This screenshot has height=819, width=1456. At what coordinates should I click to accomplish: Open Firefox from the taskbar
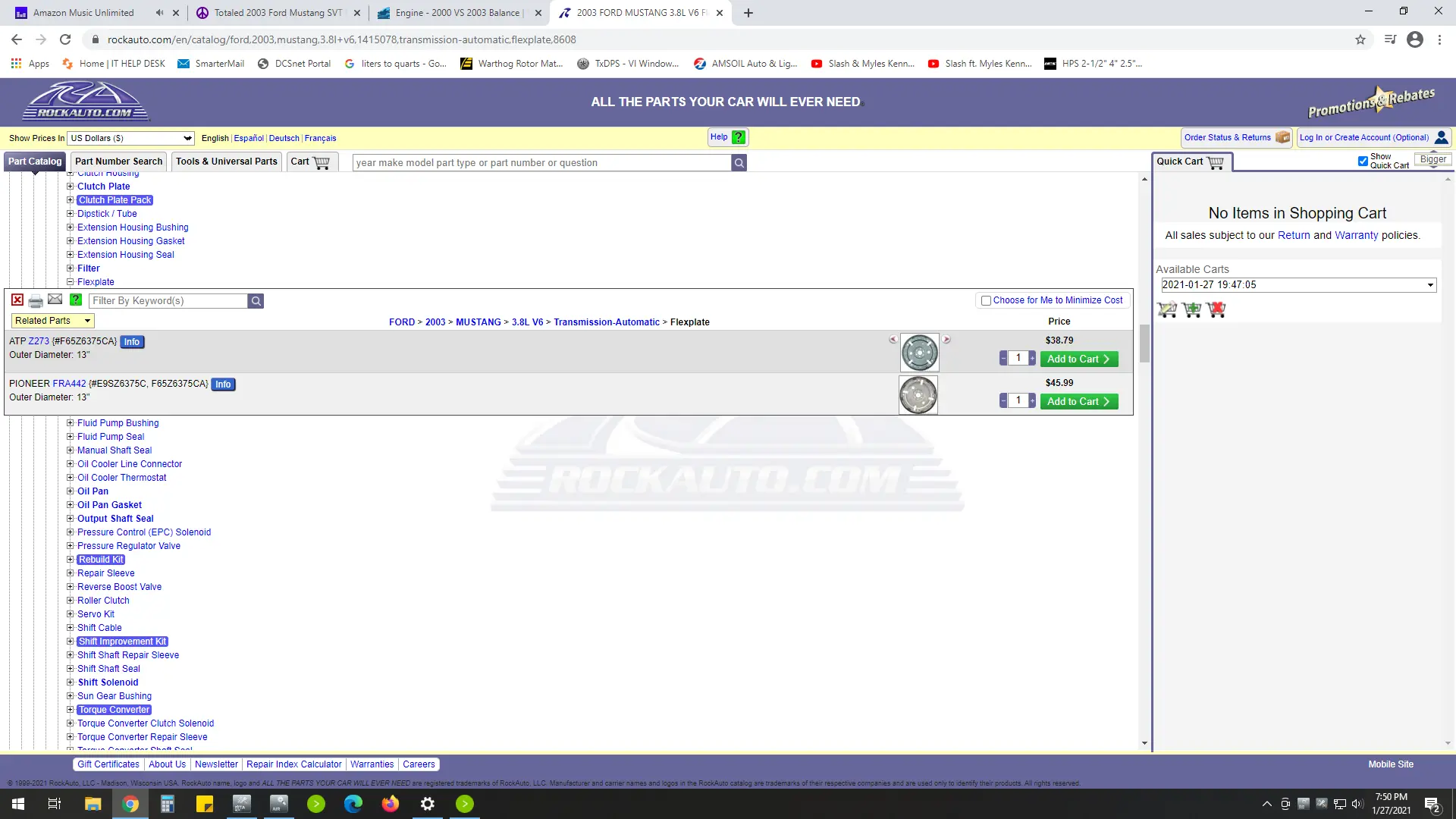coord(391,804)
